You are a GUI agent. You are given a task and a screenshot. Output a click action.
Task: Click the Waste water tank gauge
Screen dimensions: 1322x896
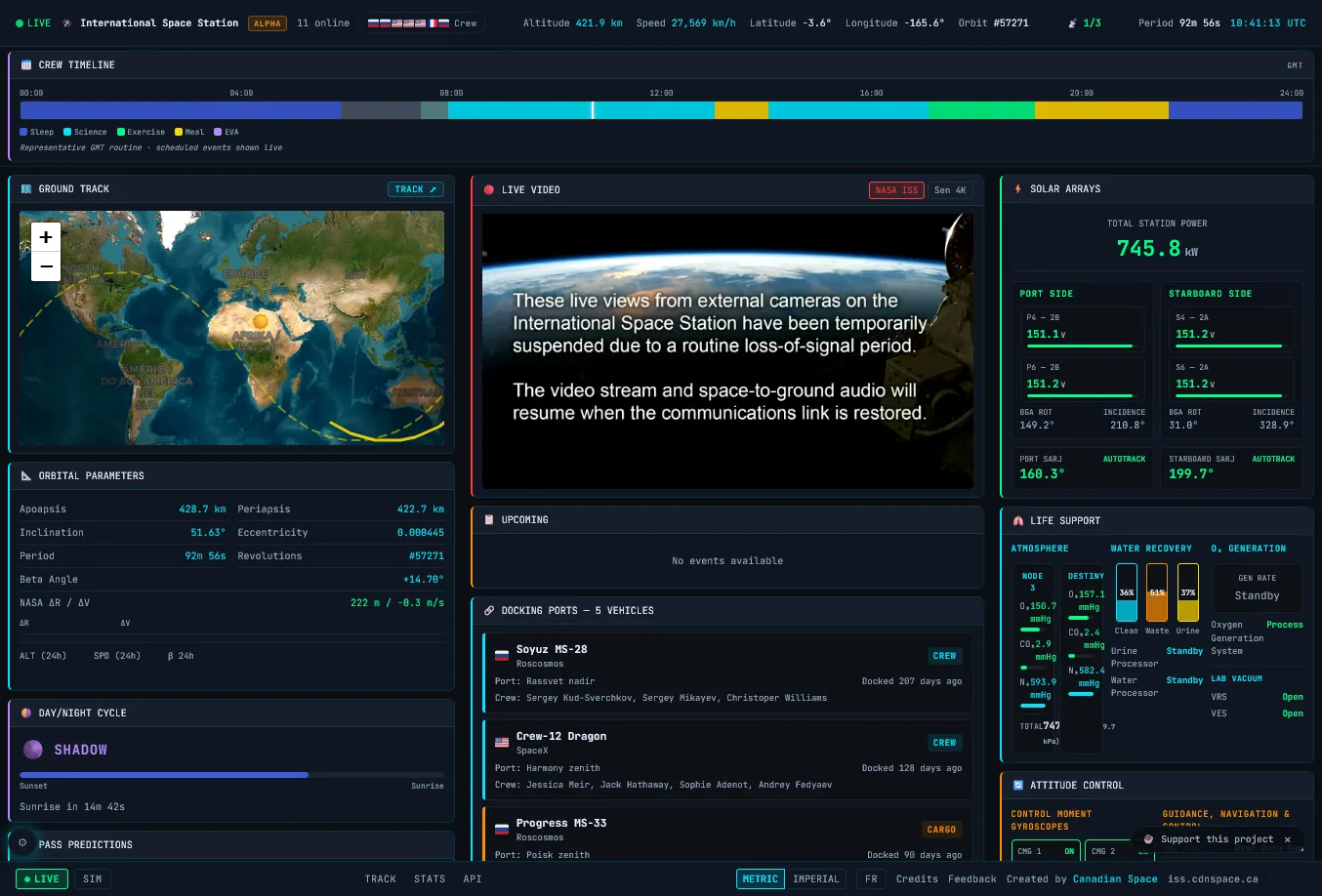click(1157, 592)
